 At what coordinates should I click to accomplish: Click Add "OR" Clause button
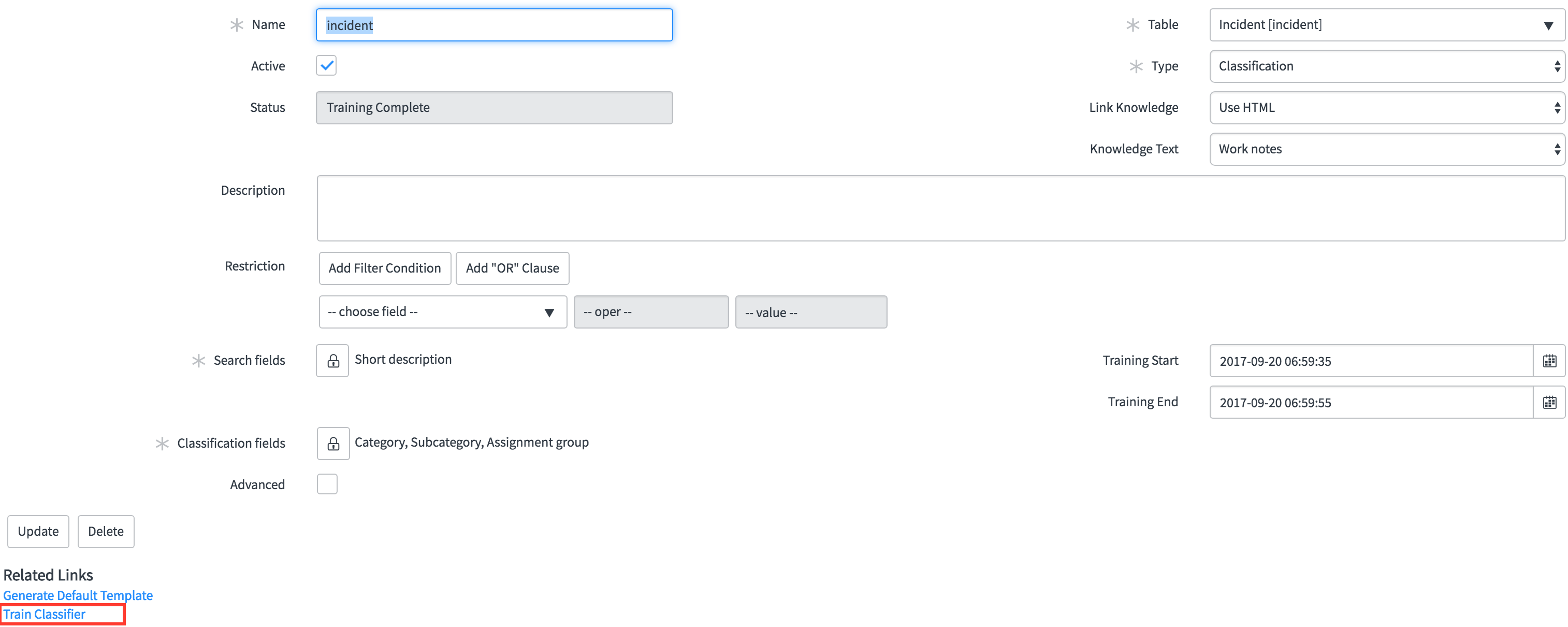(x=512, y=268)
